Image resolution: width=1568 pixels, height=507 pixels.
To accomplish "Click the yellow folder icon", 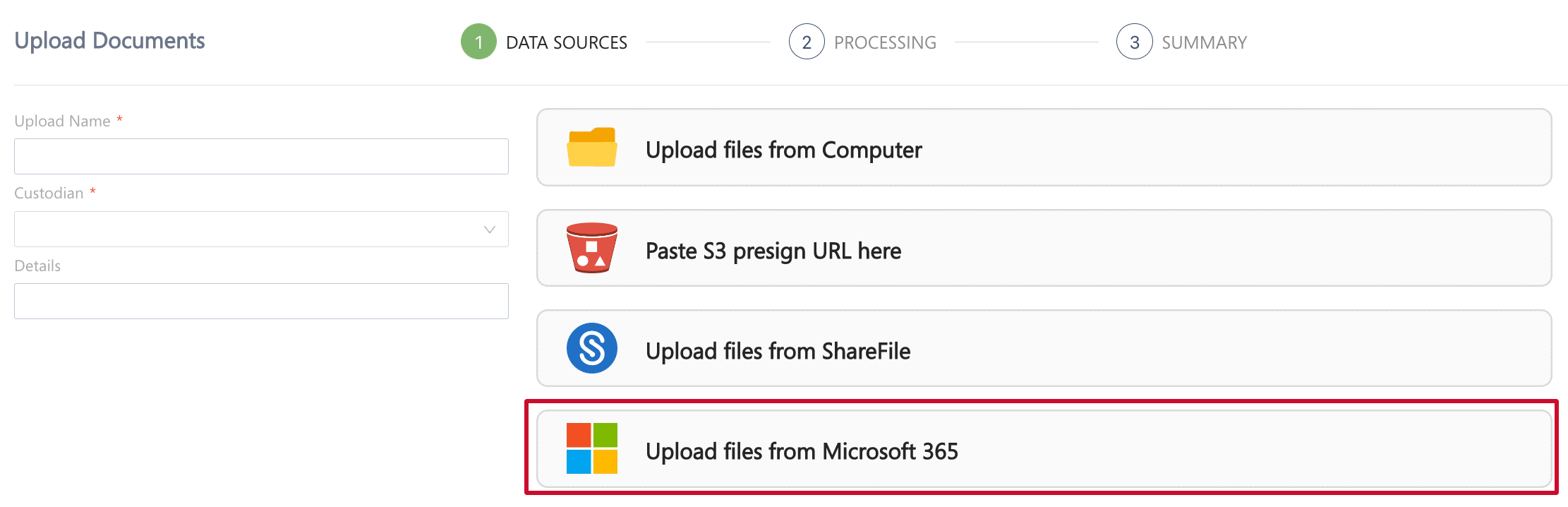I will coord(591,148).
